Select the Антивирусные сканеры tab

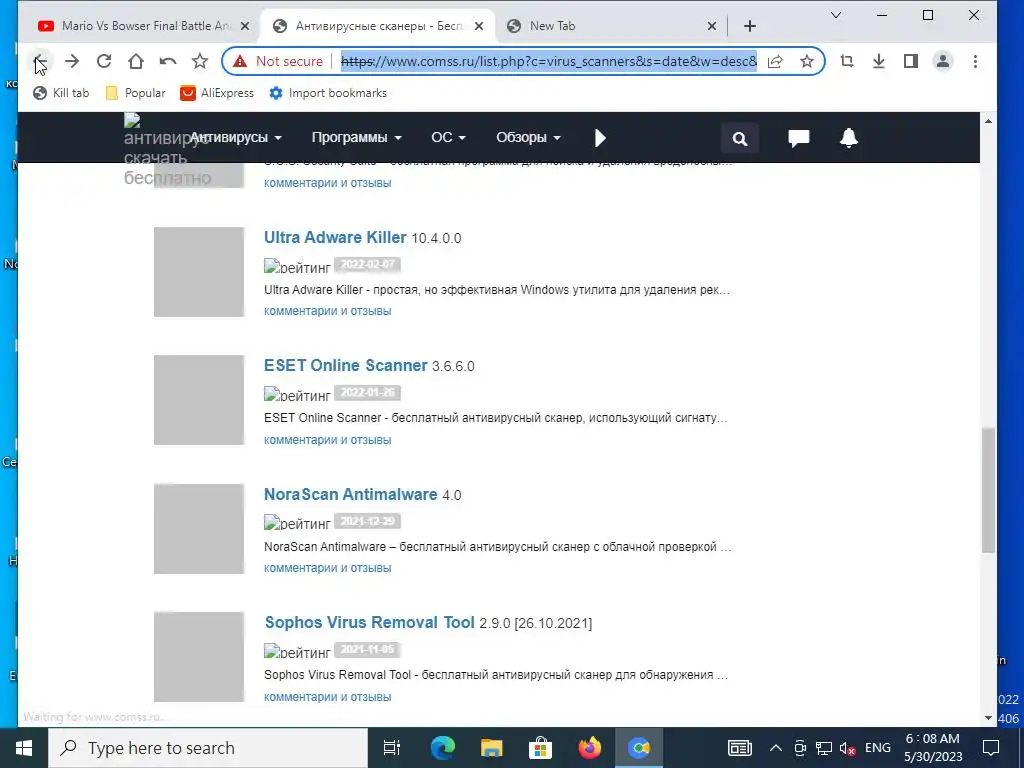pos(379,26)
